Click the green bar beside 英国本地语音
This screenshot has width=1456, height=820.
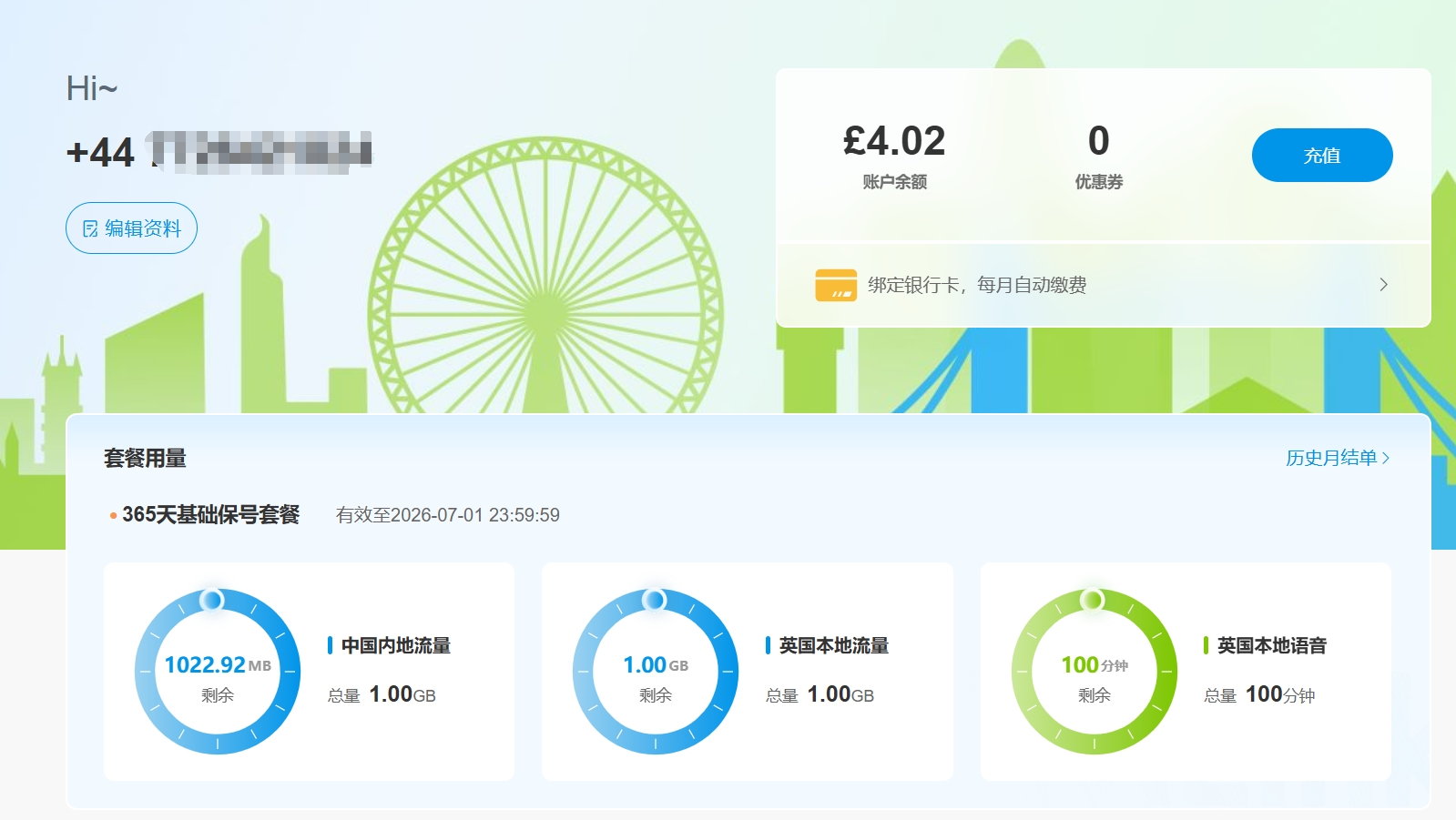point(1206,645)
